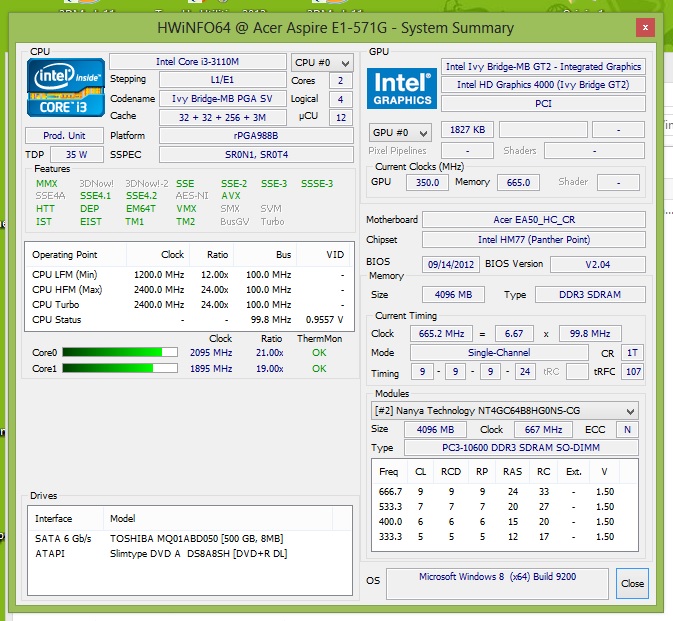Click the module clock 667 MHz field

tap(543, 429)
